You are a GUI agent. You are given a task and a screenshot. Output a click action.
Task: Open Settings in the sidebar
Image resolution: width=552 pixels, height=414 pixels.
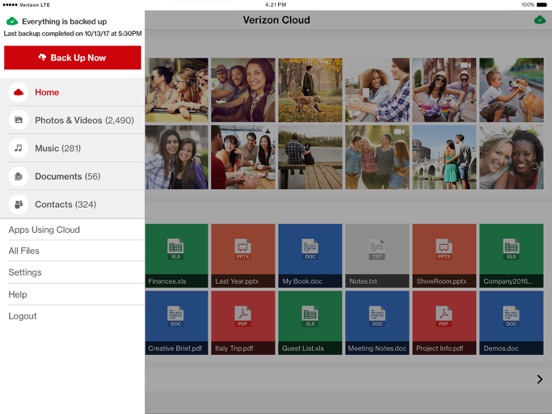point(73,272)
